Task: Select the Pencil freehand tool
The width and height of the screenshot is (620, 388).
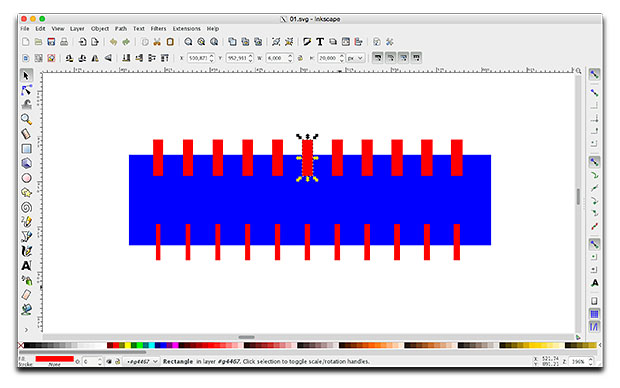Action: coord(26,222)
